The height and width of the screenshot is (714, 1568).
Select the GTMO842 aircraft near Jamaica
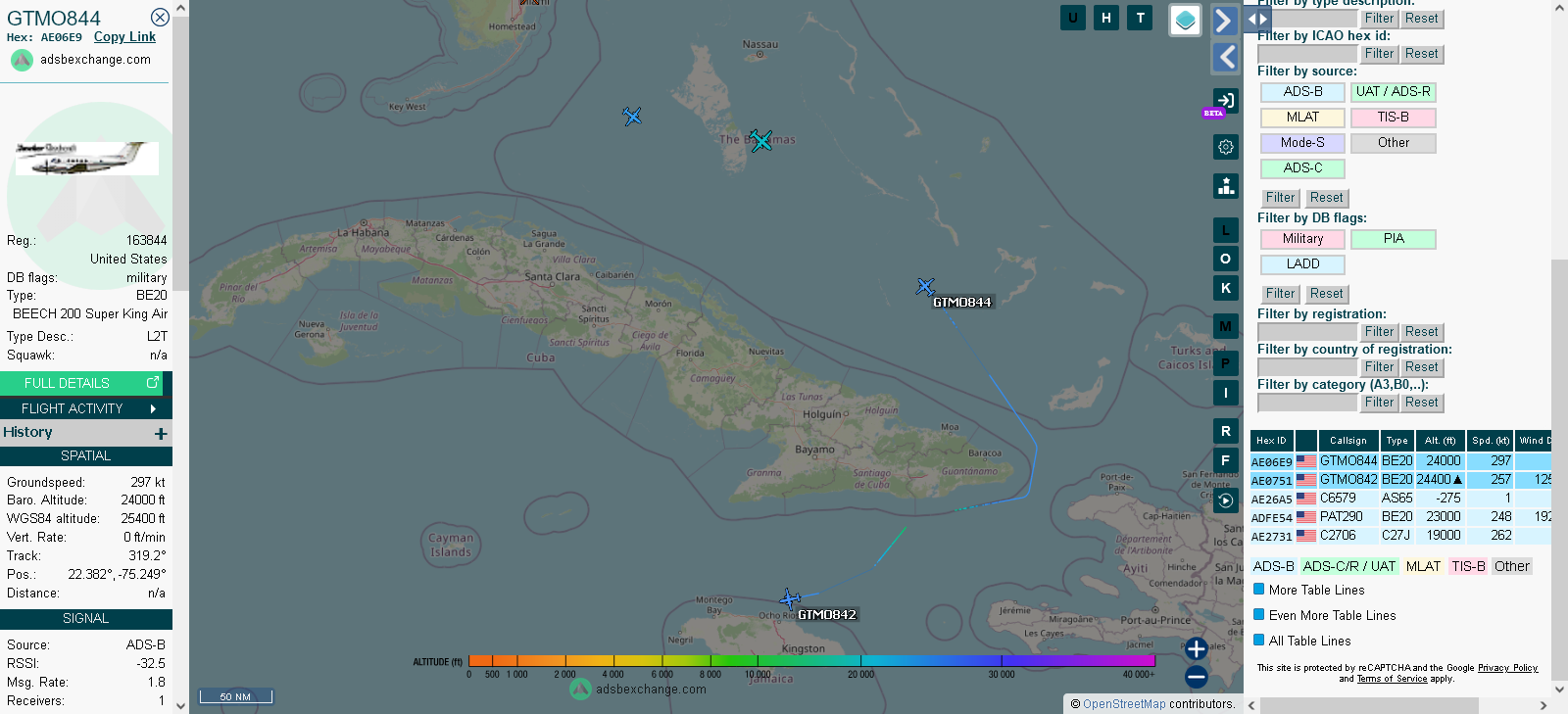pyautogui.click(x=790, y=598)
